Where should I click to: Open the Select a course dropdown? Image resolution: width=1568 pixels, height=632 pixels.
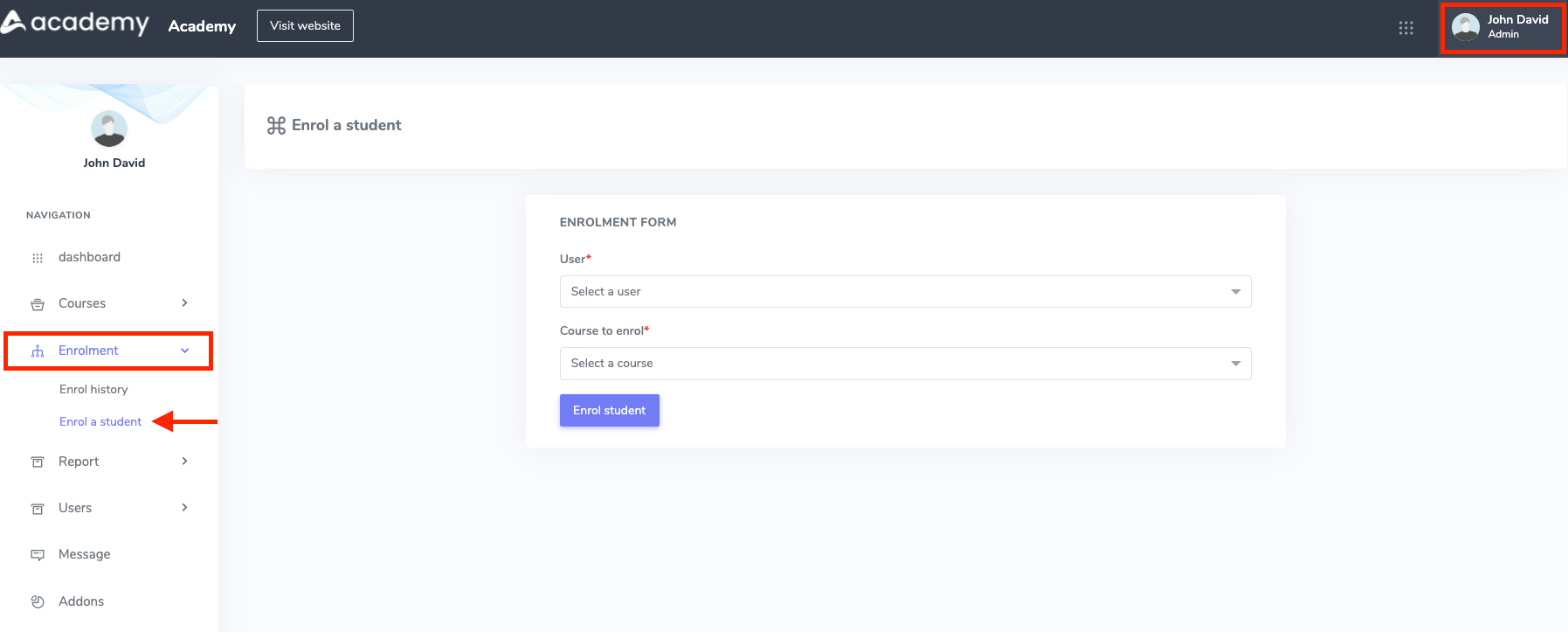click(x=905, y=364)
